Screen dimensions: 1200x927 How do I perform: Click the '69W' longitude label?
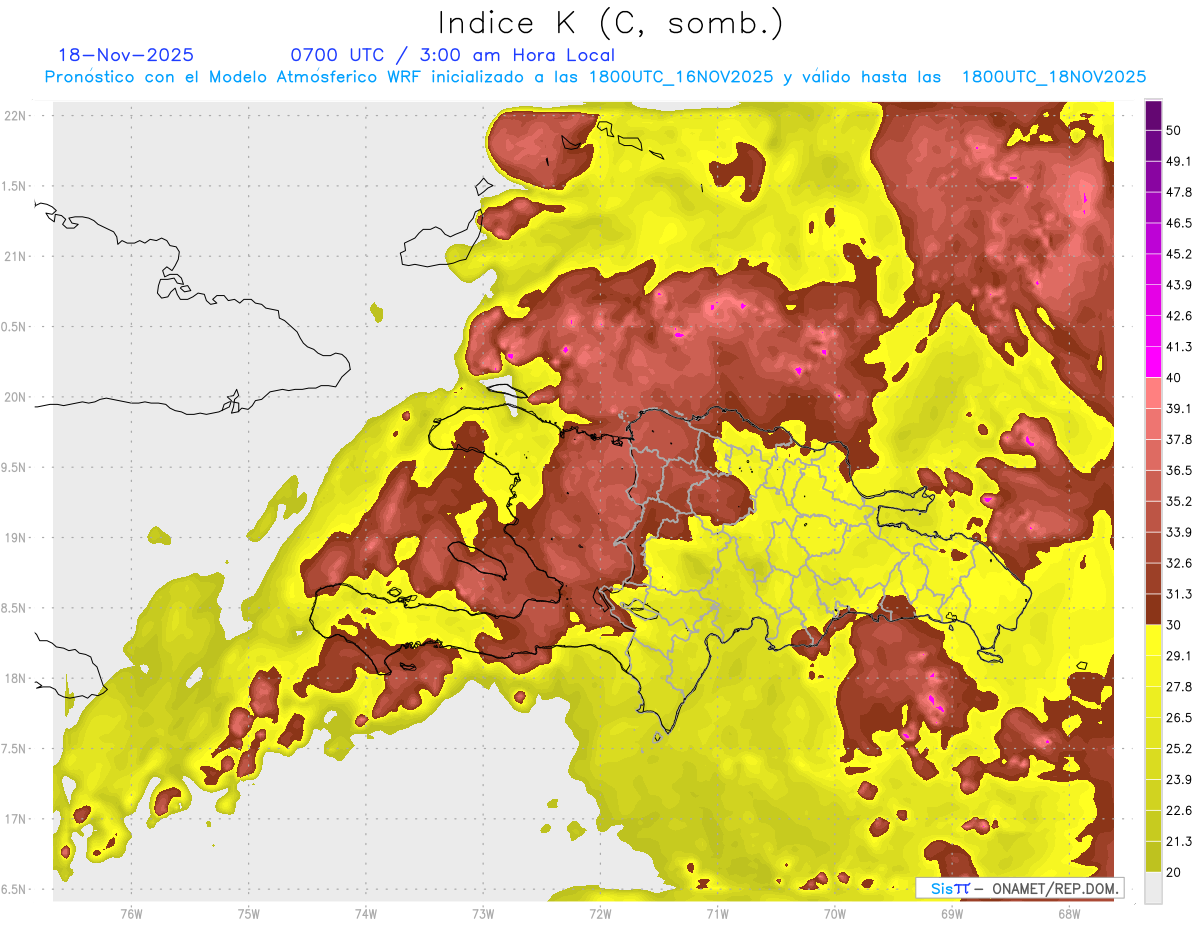pyautogui.click(x=951, y=913)
